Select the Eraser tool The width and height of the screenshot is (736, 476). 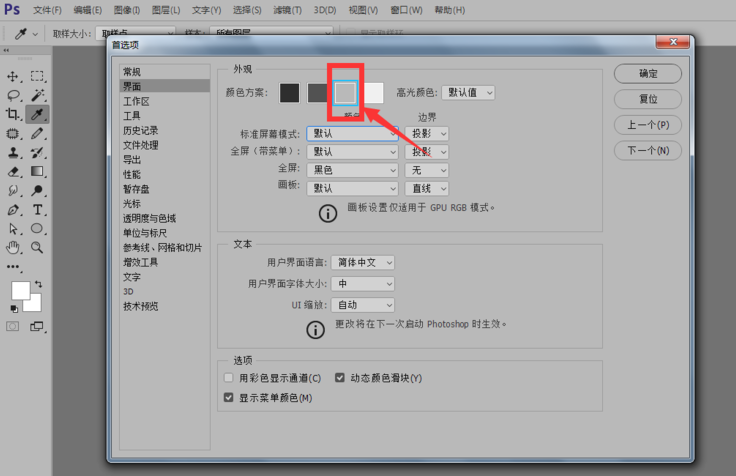[13, 171]
